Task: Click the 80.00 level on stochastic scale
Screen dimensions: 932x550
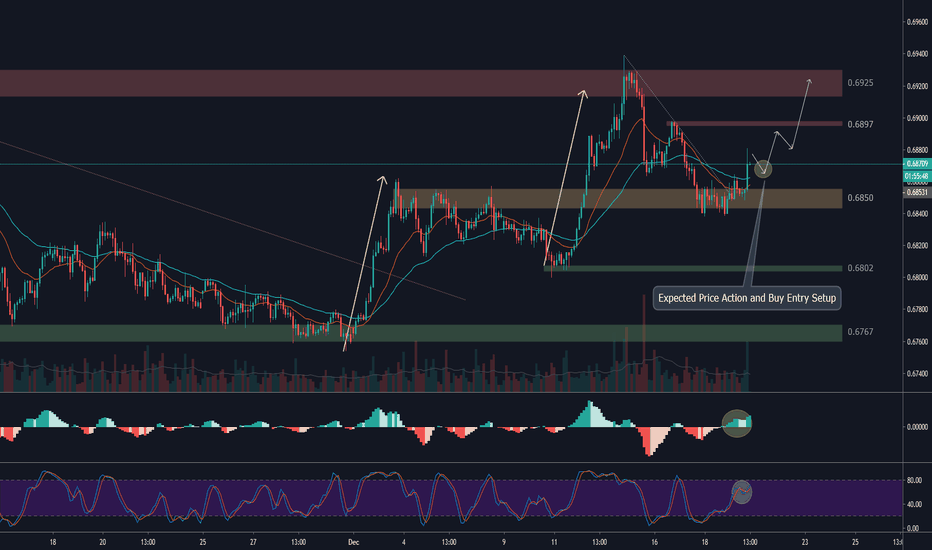Action: click(913, 480)
